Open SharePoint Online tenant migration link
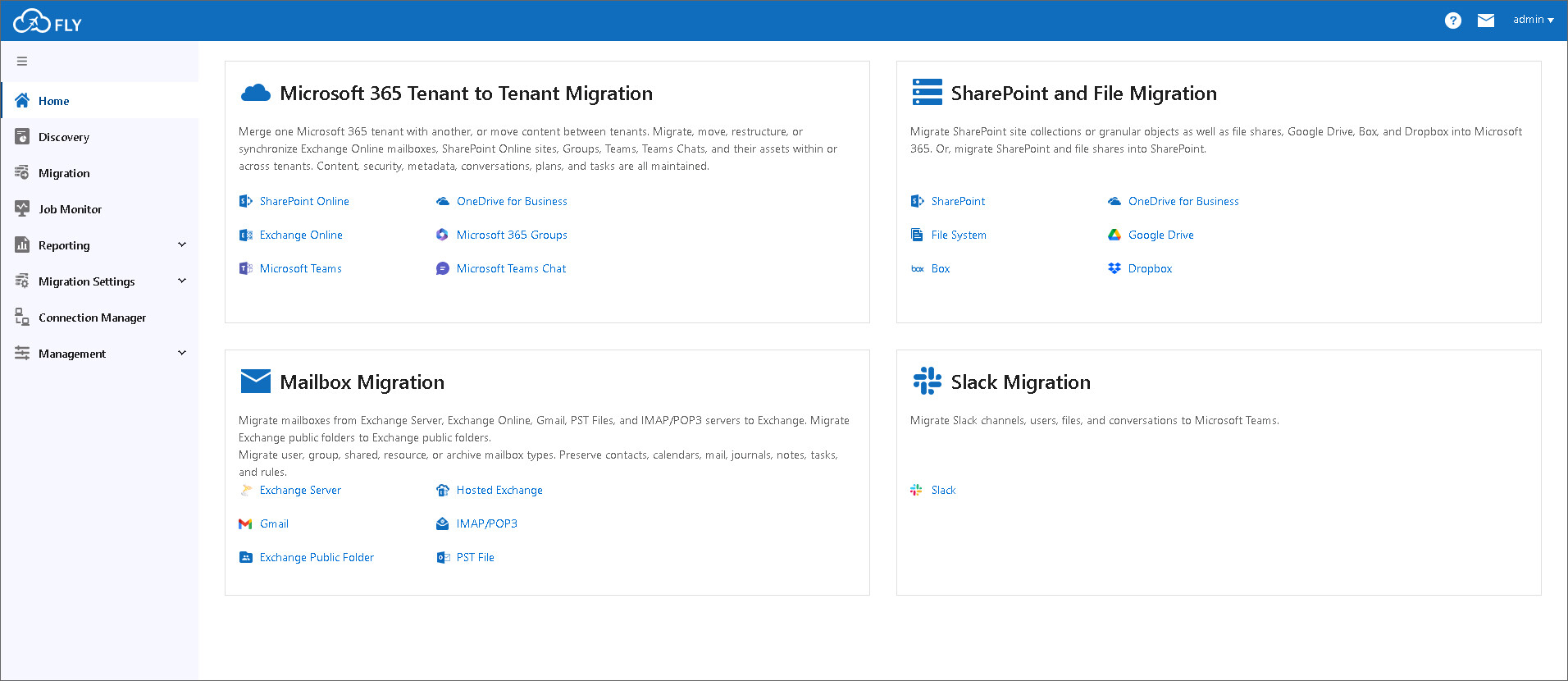1568x681 pixels. click(x=304, y=201)
